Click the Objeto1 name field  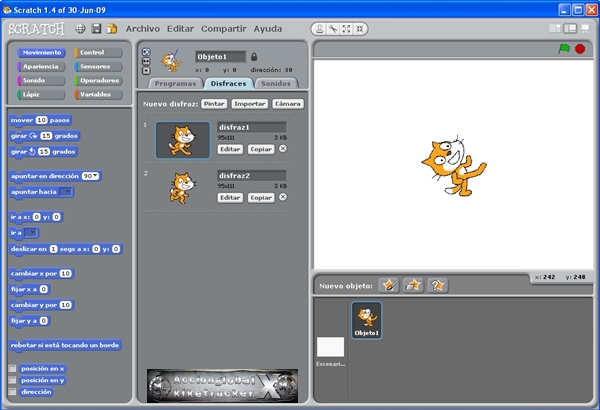point(220,57)
